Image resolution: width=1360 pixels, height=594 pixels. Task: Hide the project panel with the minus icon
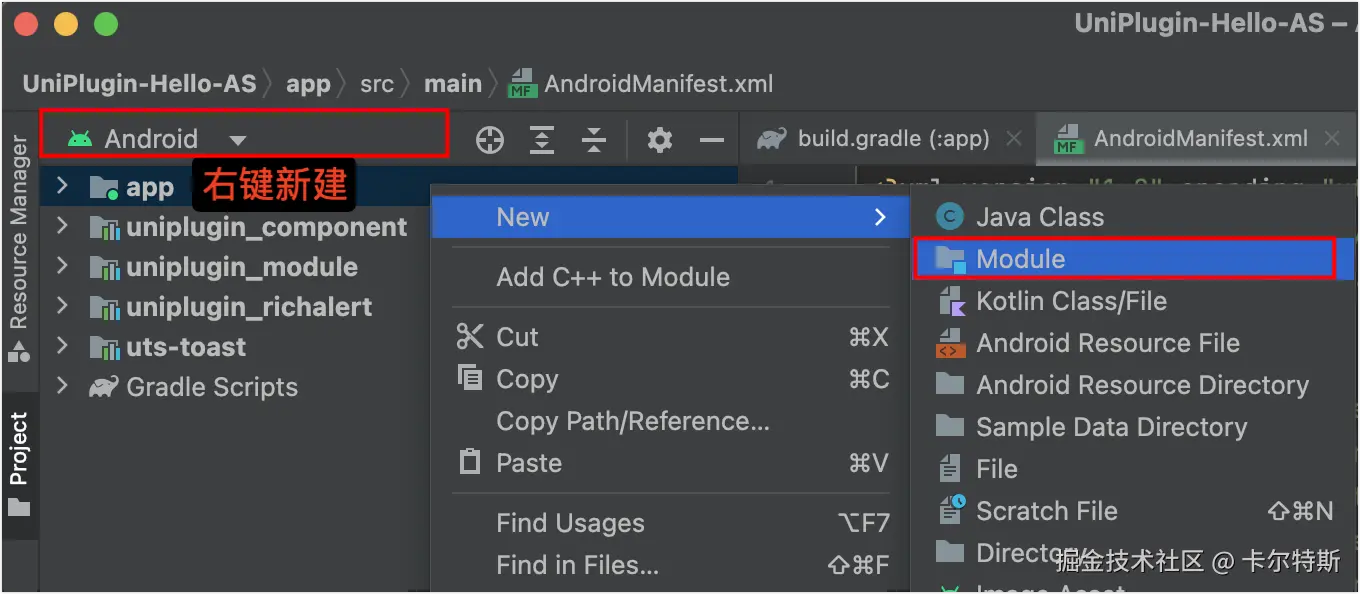[712, 140]
